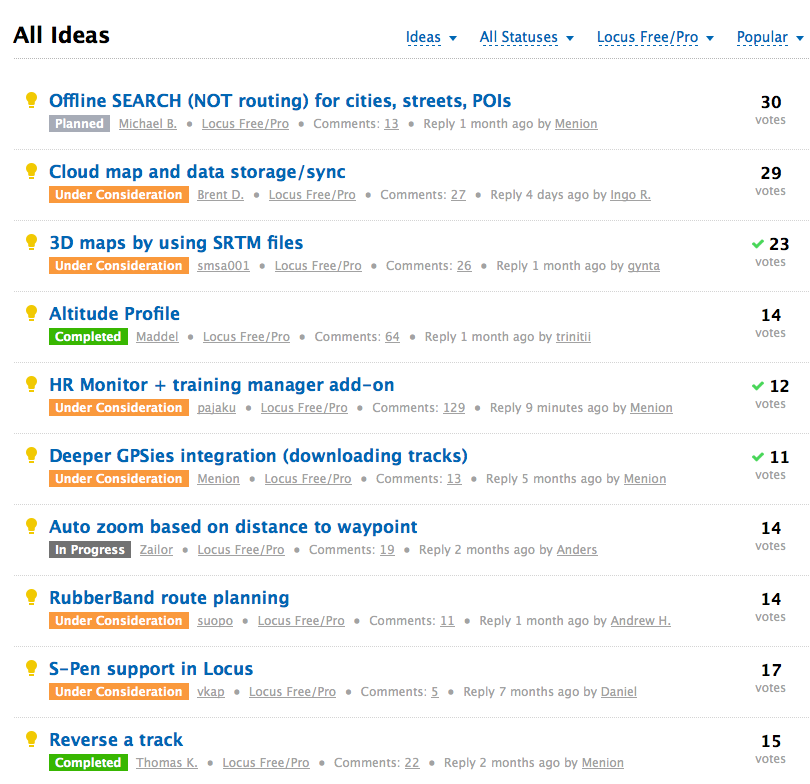Click the lightbulb icon next to Cloud map idea
Image resolution: width=810 pixels, height=784 pixels.
(x=31, y=171)
